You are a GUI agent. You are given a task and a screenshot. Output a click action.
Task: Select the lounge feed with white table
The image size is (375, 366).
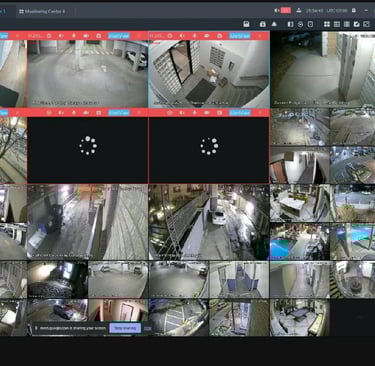(x=300, y=203)
